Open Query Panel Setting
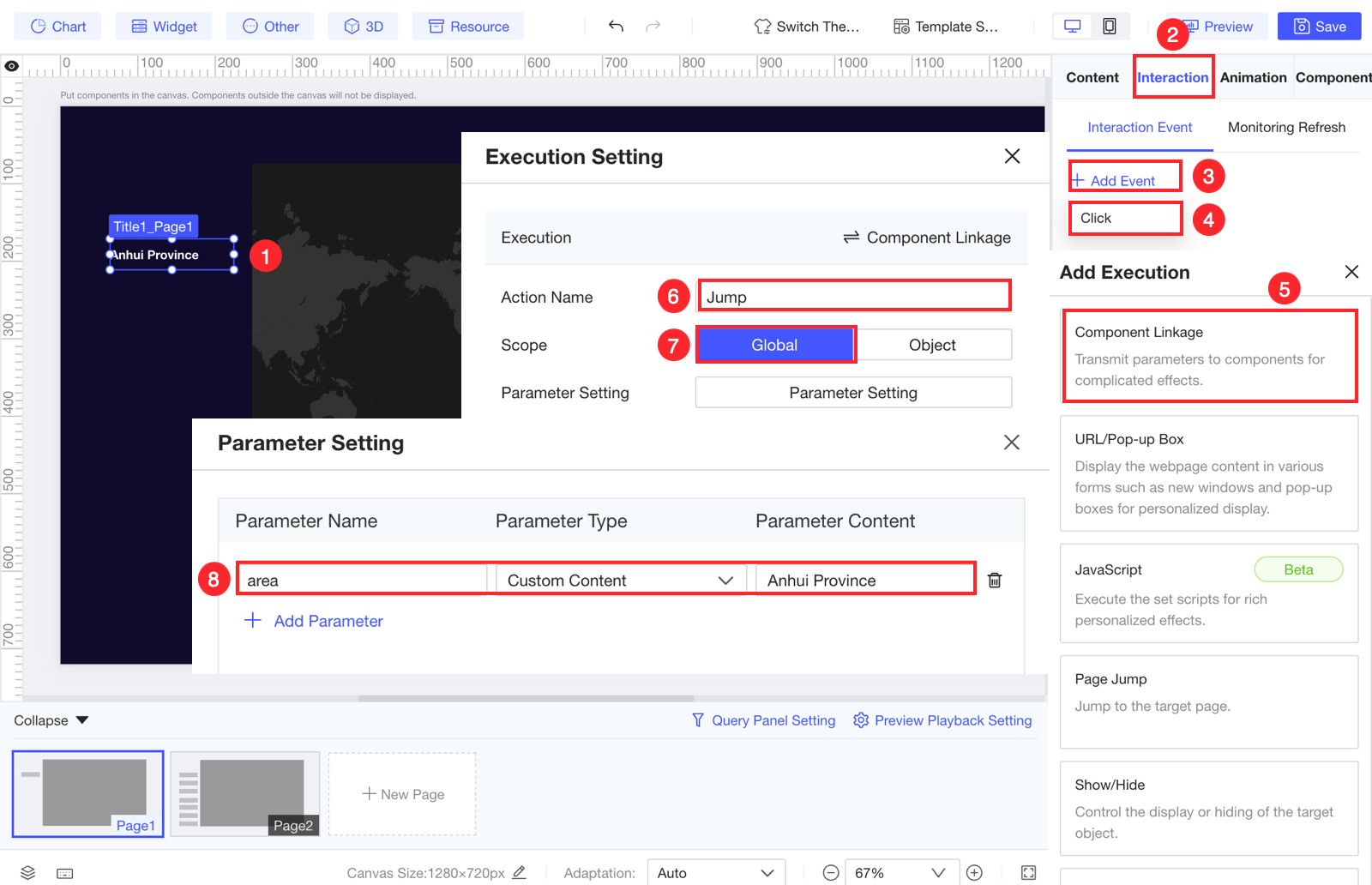The image size is (1372, 885). (x=763, y=720)
